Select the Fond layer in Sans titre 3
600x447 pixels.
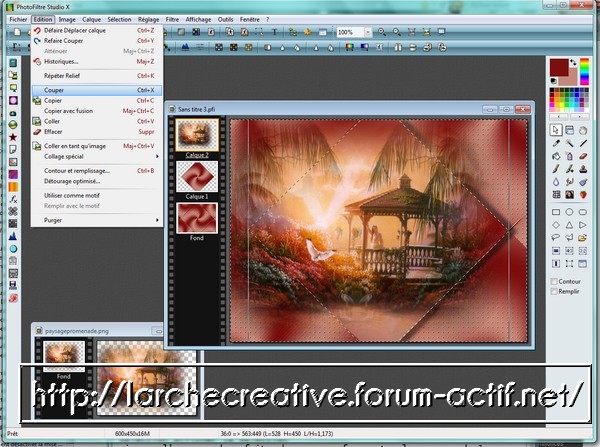tap(197, 218)
